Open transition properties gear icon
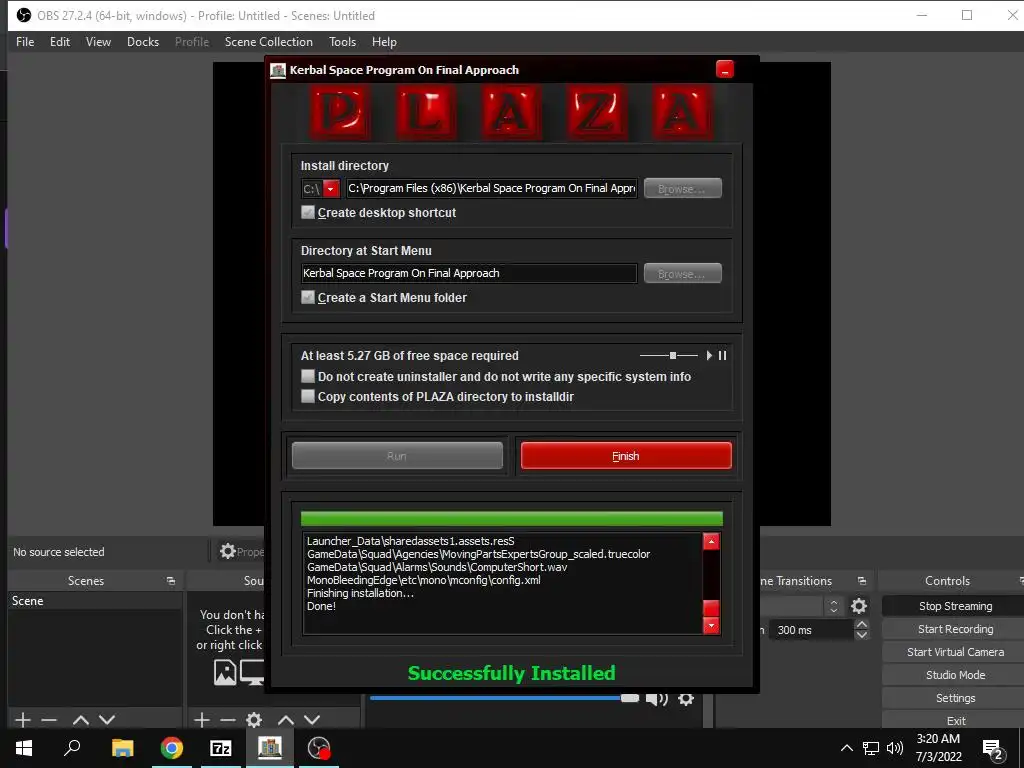This screenshot has width=1024, height=768. tap(859, 606)
